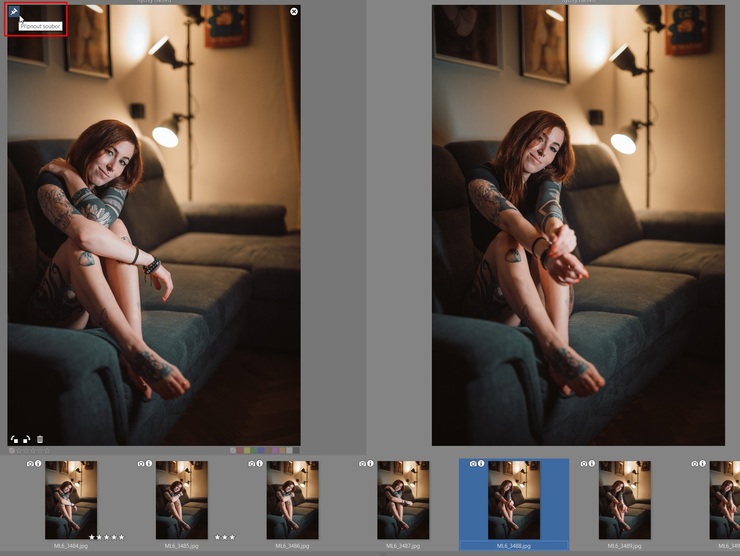Click the file name ML6_3489.jpg

[x=625, y=546]
